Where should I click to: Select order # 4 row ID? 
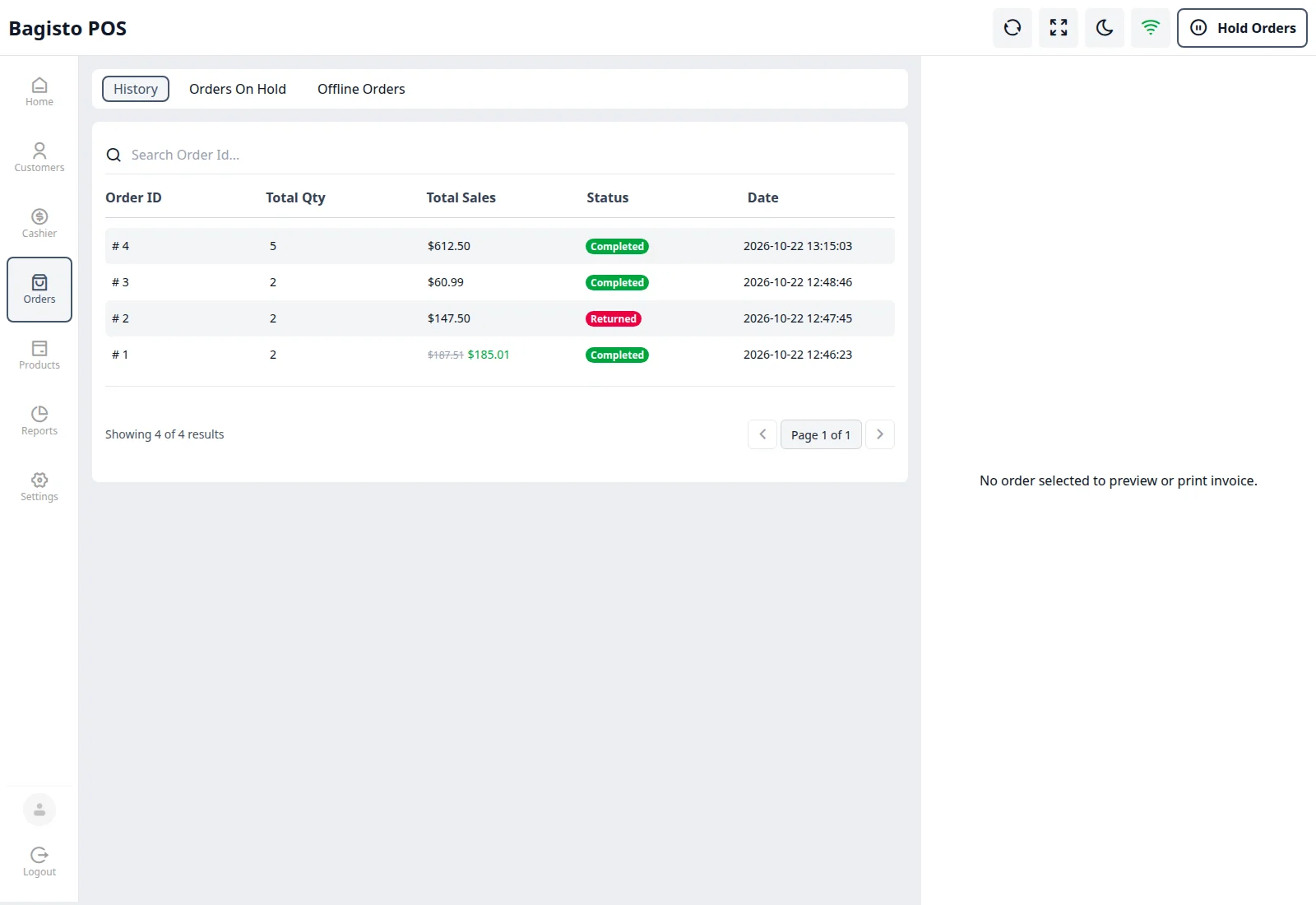(121, 246)
